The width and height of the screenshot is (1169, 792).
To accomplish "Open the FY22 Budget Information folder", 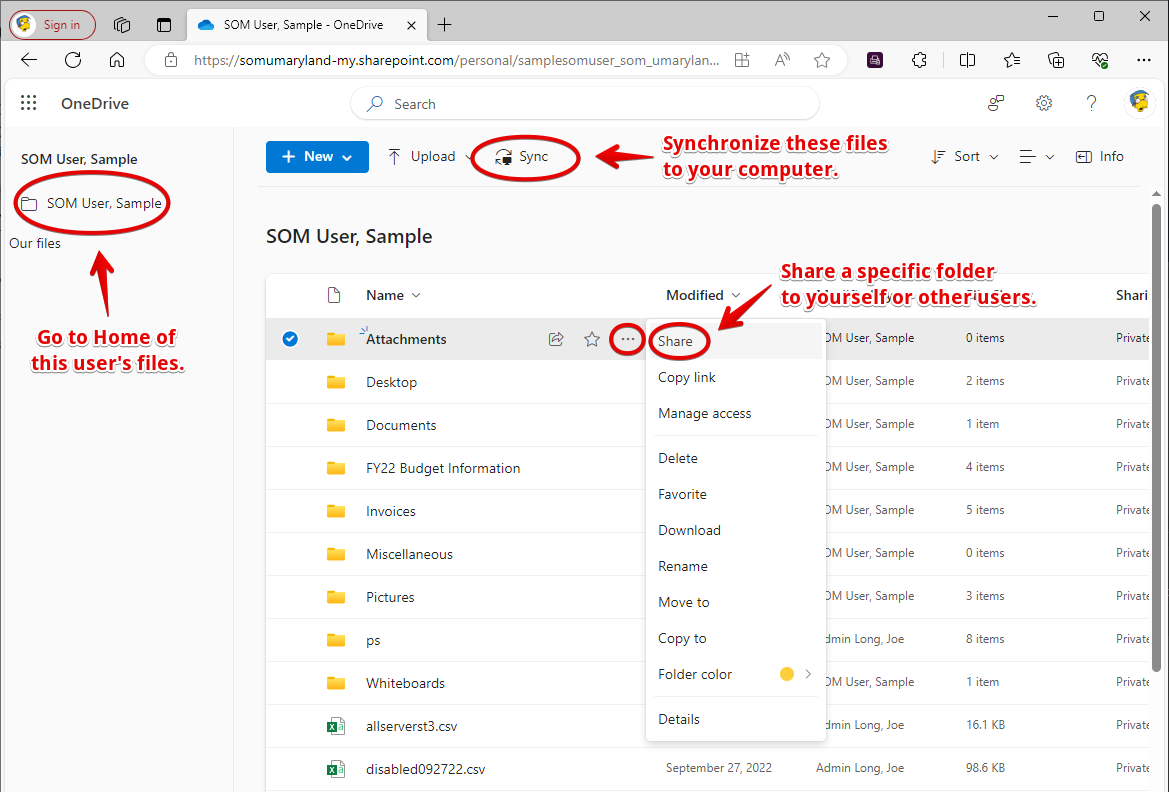I will point(443,468).
